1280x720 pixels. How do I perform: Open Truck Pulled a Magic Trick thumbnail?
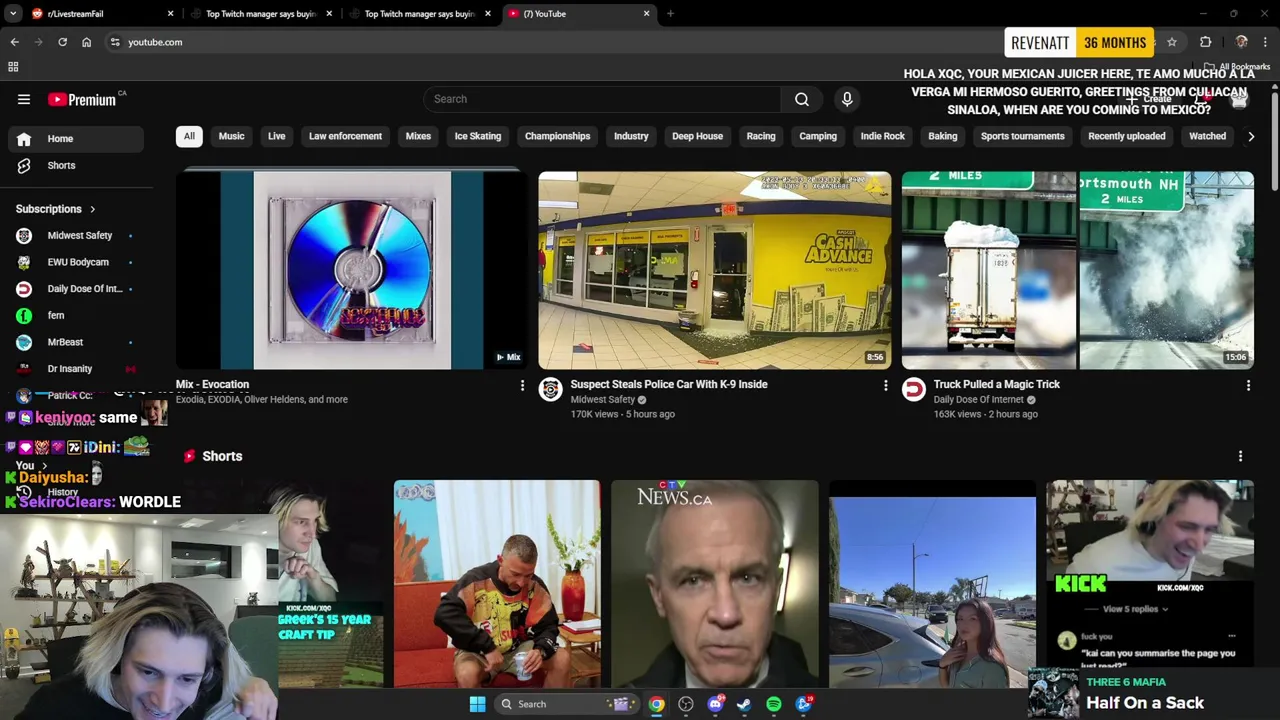coord(1078,270)
